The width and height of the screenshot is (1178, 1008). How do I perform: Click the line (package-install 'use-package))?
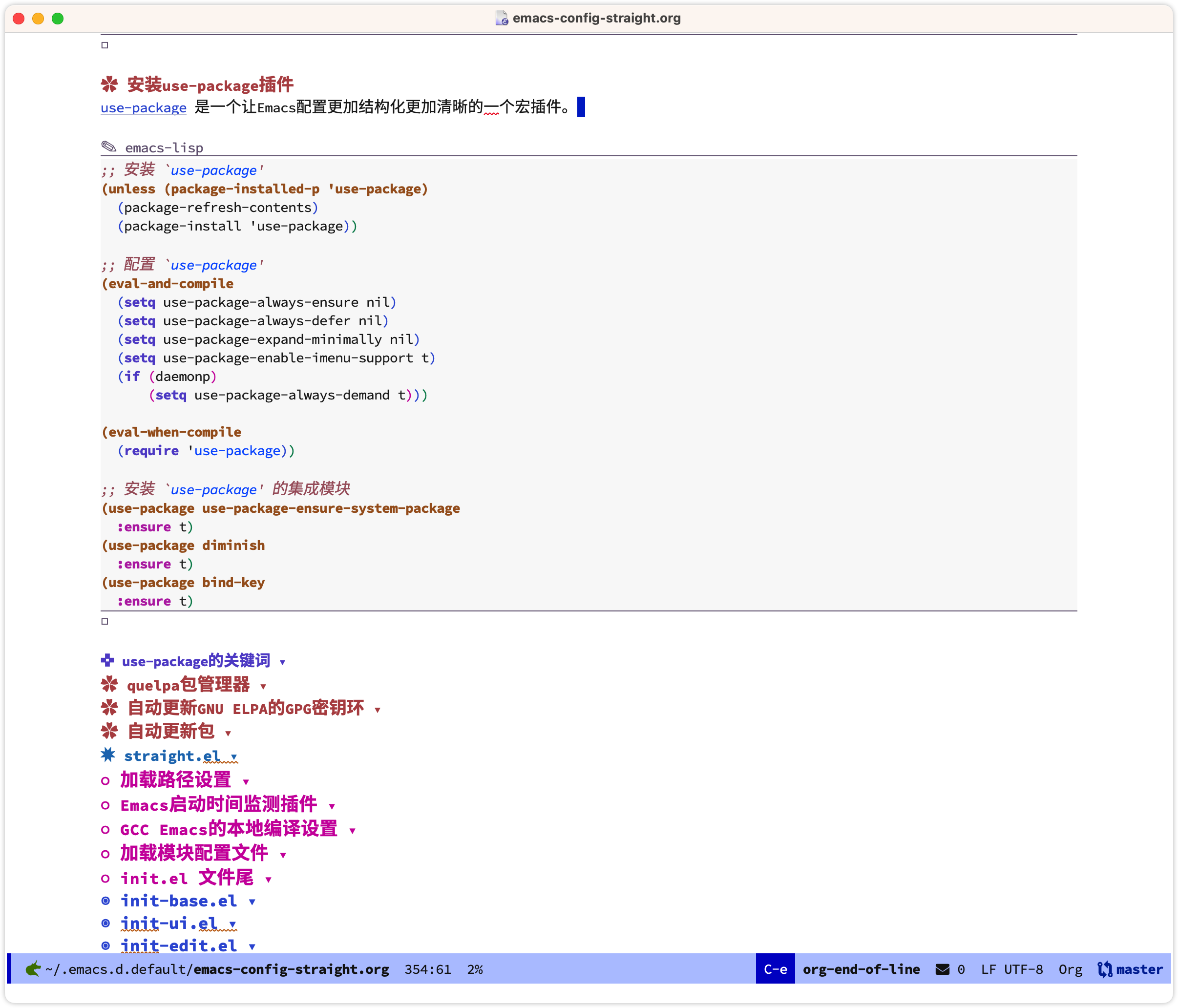coord(237,226)
